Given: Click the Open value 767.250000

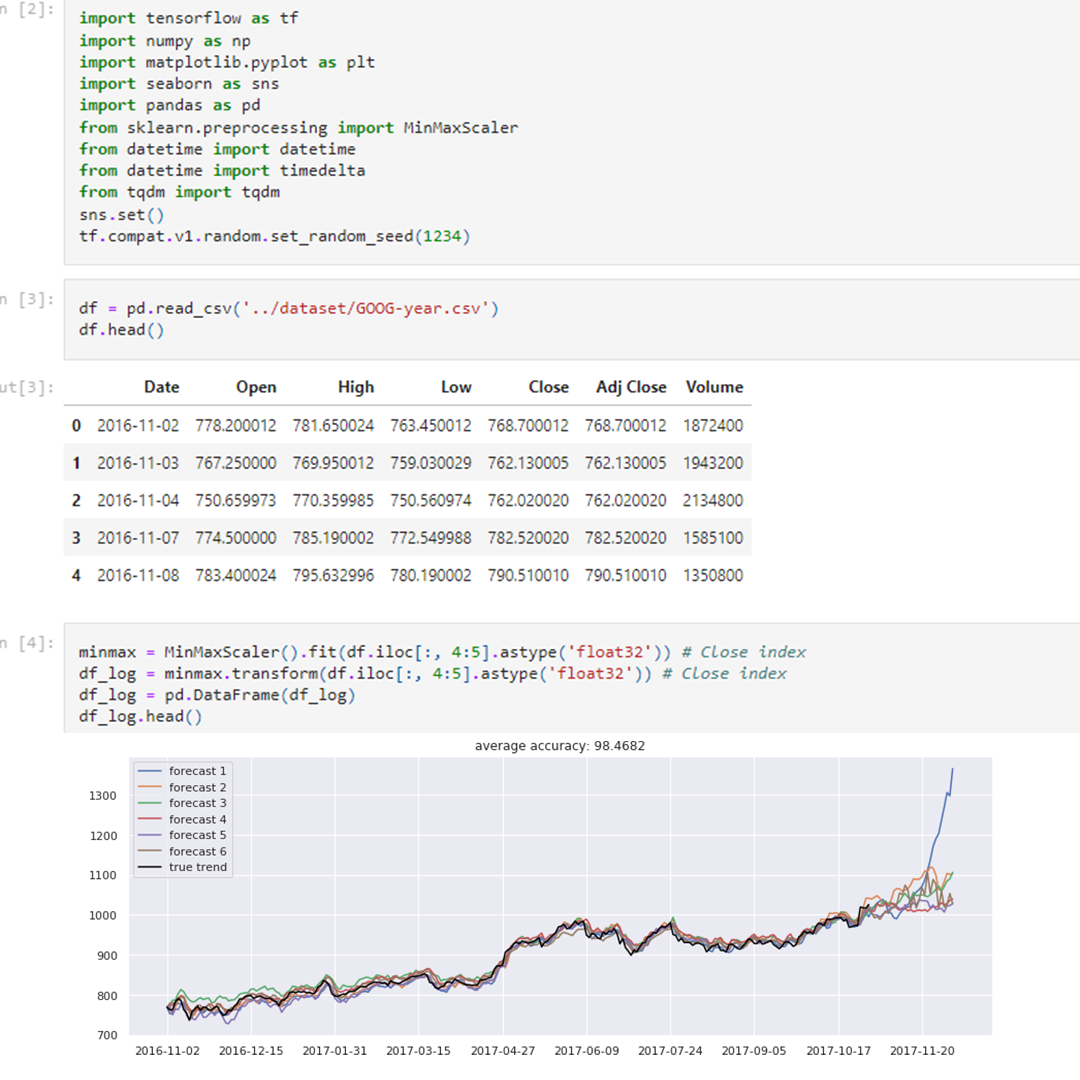Looking at the screenshot, I should [x=236, y=463].
